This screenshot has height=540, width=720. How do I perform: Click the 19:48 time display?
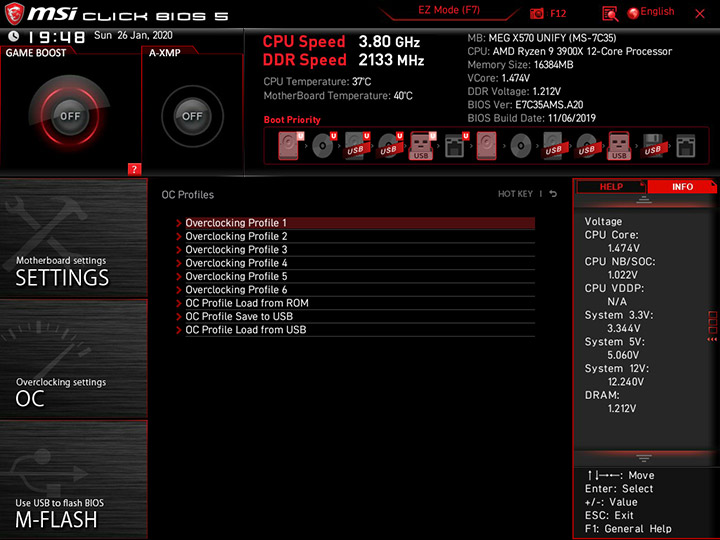[x=56, y=37]
